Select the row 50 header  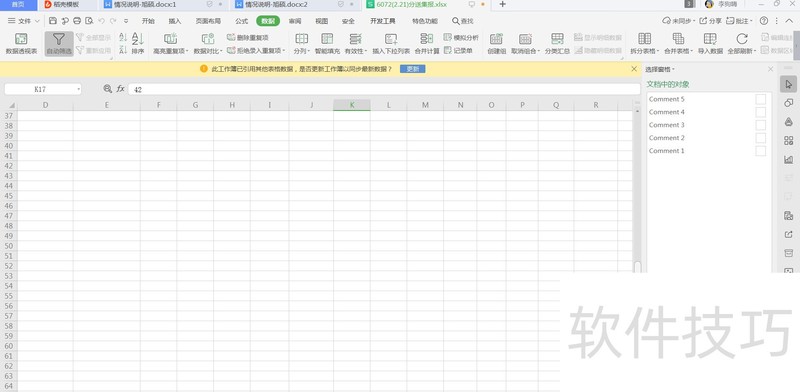(x=9, y=246)
